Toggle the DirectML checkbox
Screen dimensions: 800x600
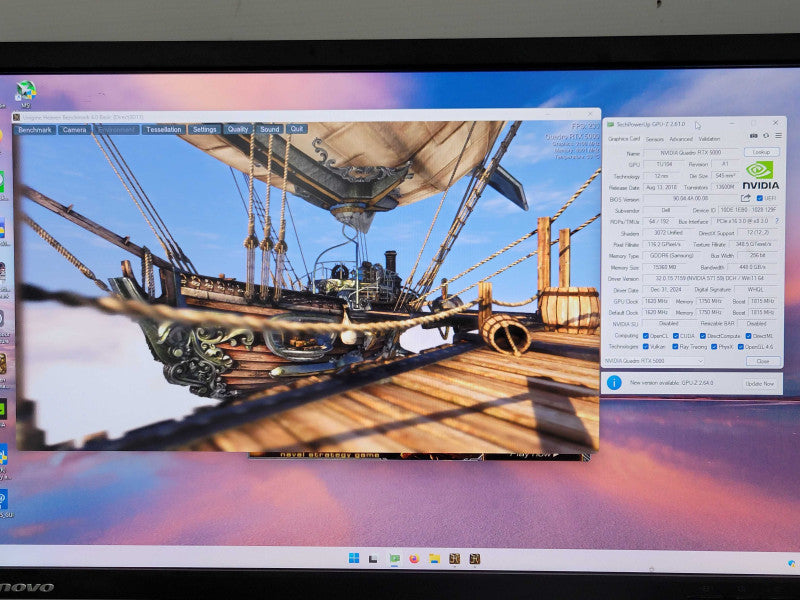pyautogui.click(x=748, y=336)
